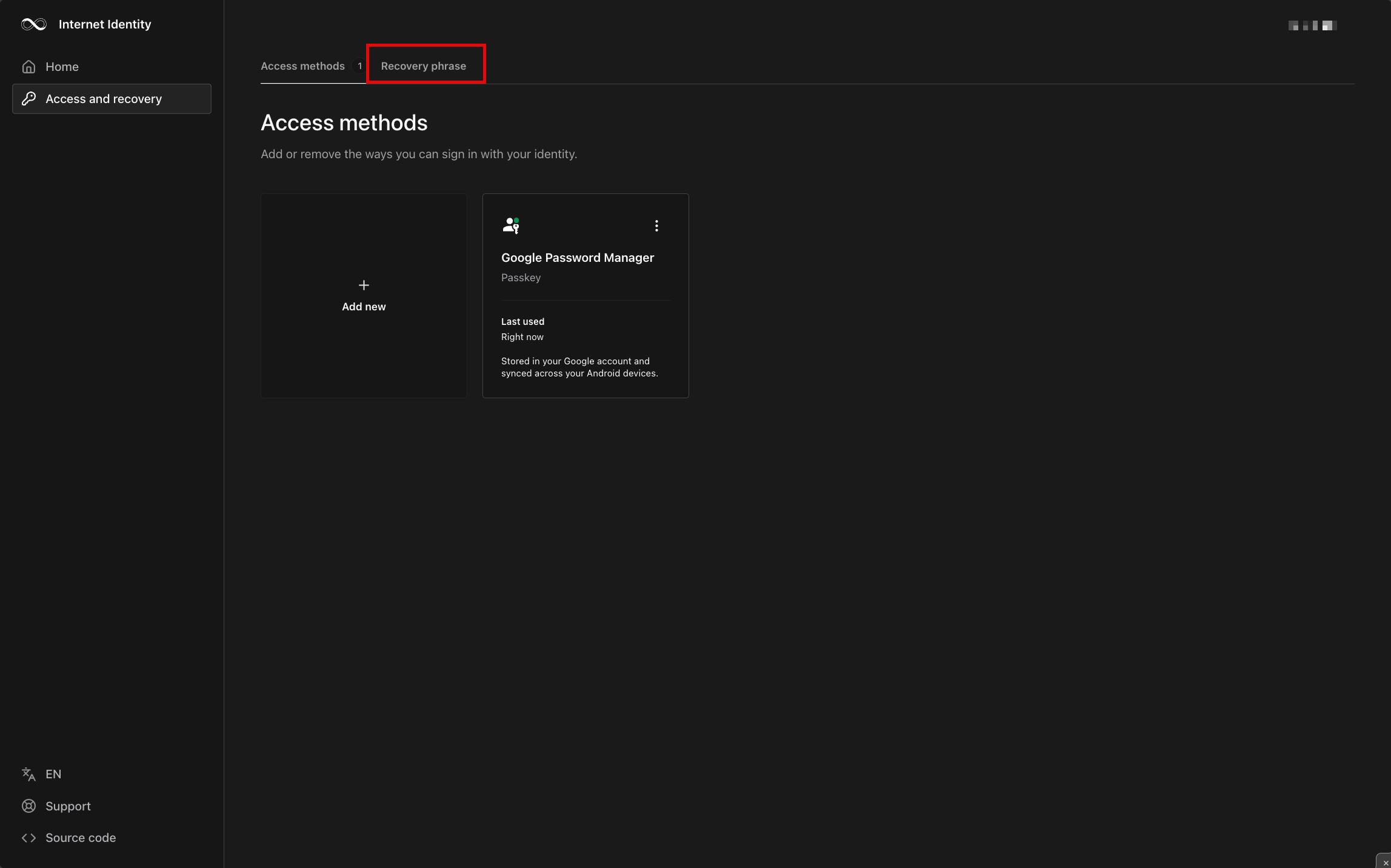Click the Right now timestamp
This screenshot has height=868, width=1391.
(x=522, y=337)
